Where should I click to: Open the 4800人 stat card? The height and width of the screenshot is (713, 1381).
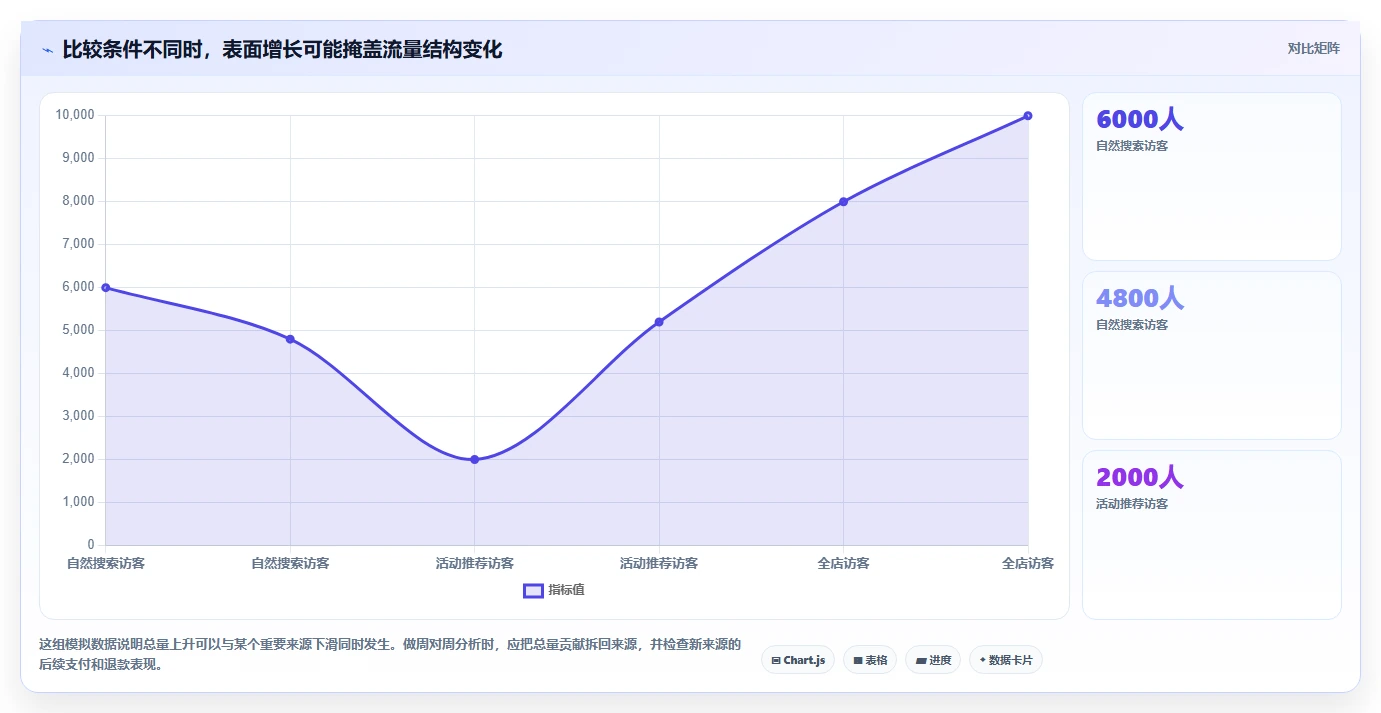[1212, 355]
